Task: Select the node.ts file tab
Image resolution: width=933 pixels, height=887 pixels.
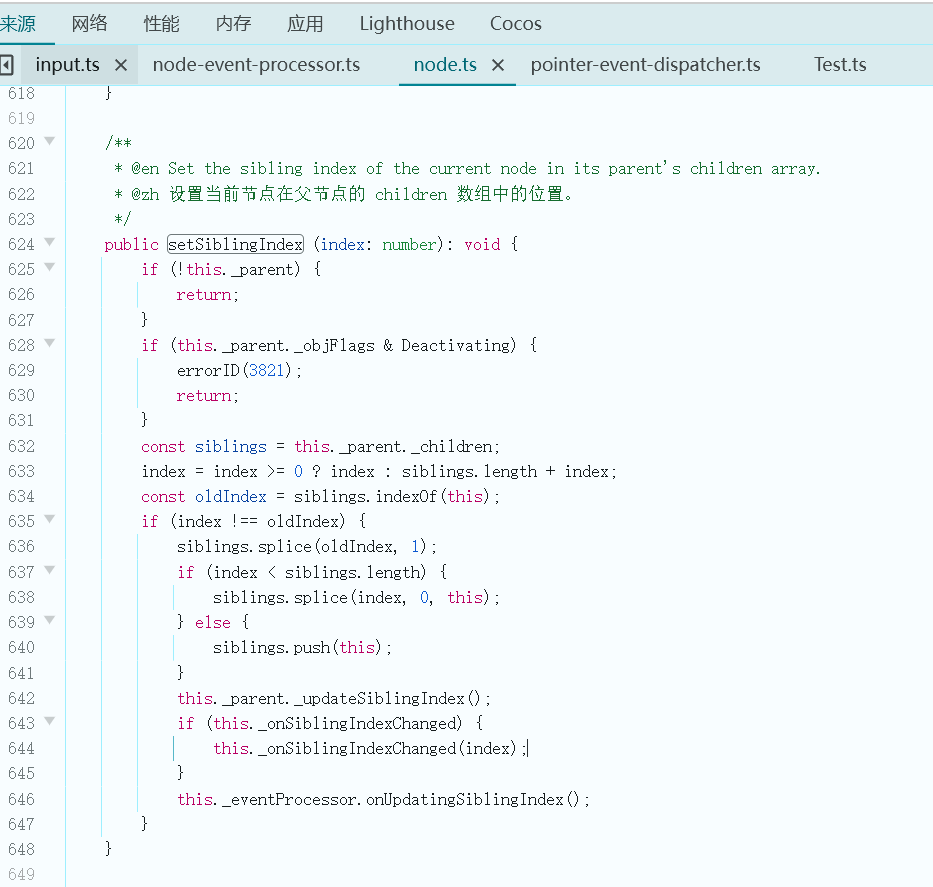Action: coord(445,64)
